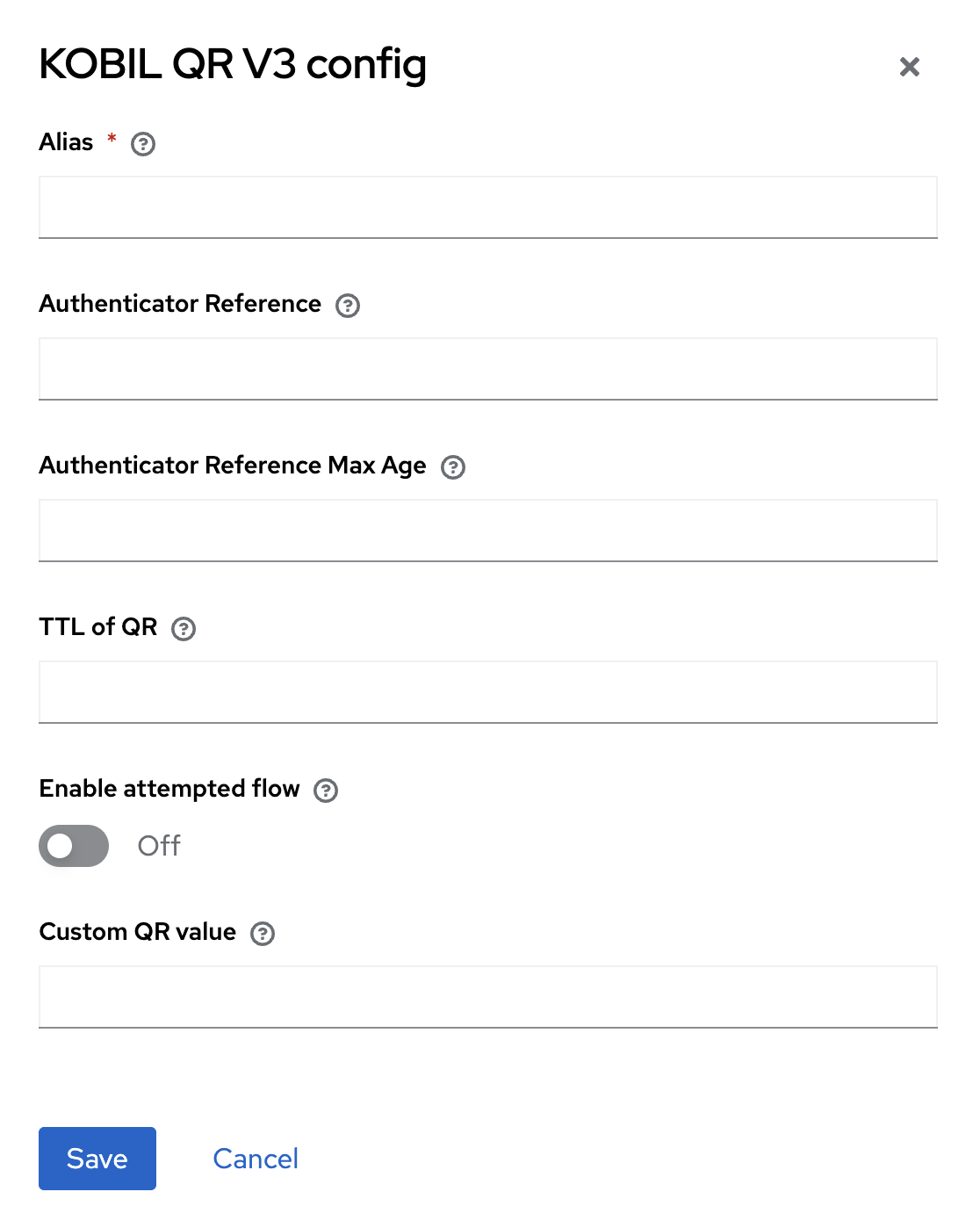The image size is (980, 1228).
Task: Open the Custom QR value help icon
Action: coord(263,934)
